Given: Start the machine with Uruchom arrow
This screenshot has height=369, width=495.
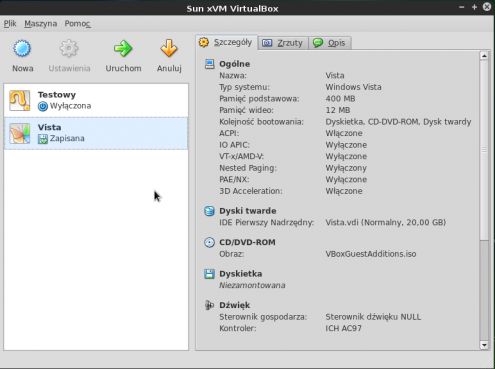Looking at the screenshot, I should pos(123,49).
